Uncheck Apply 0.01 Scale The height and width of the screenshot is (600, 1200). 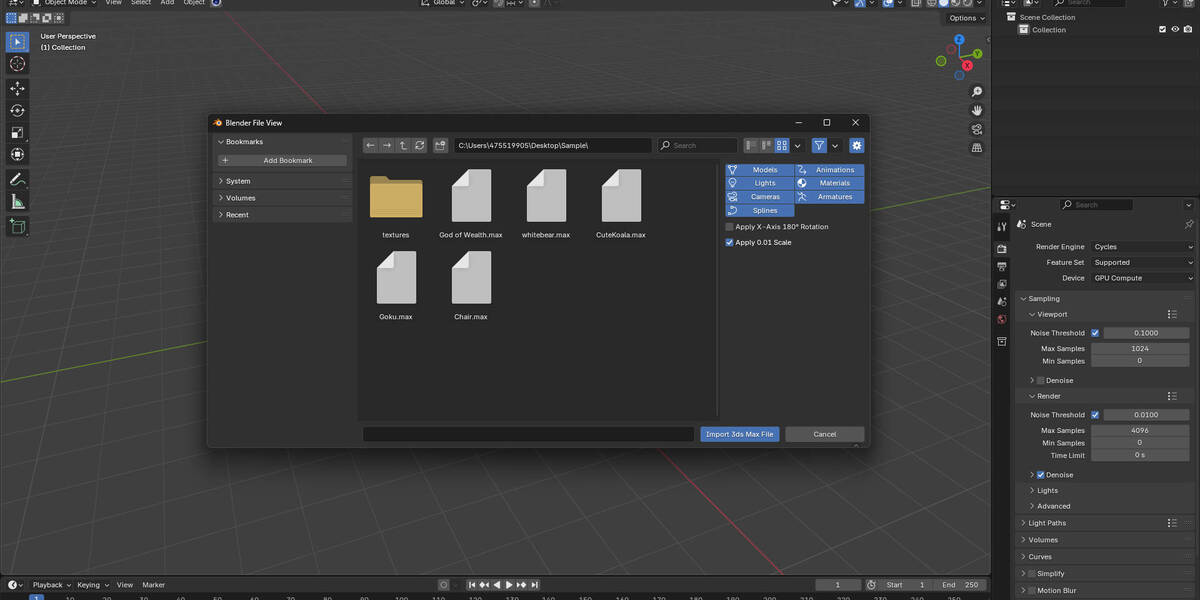coord(730,242)
